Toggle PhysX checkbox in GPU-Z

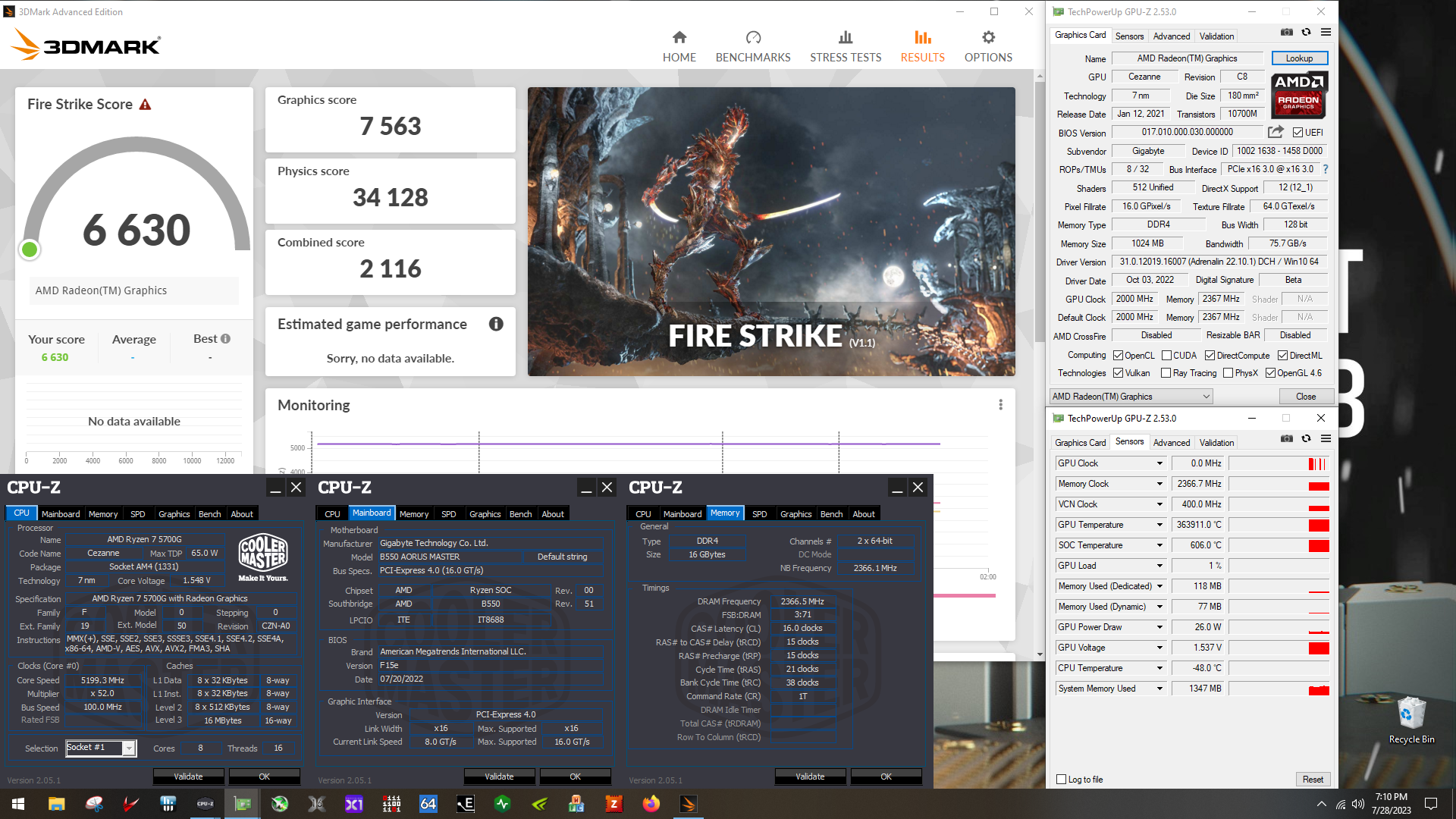(x=1228, y=373)
